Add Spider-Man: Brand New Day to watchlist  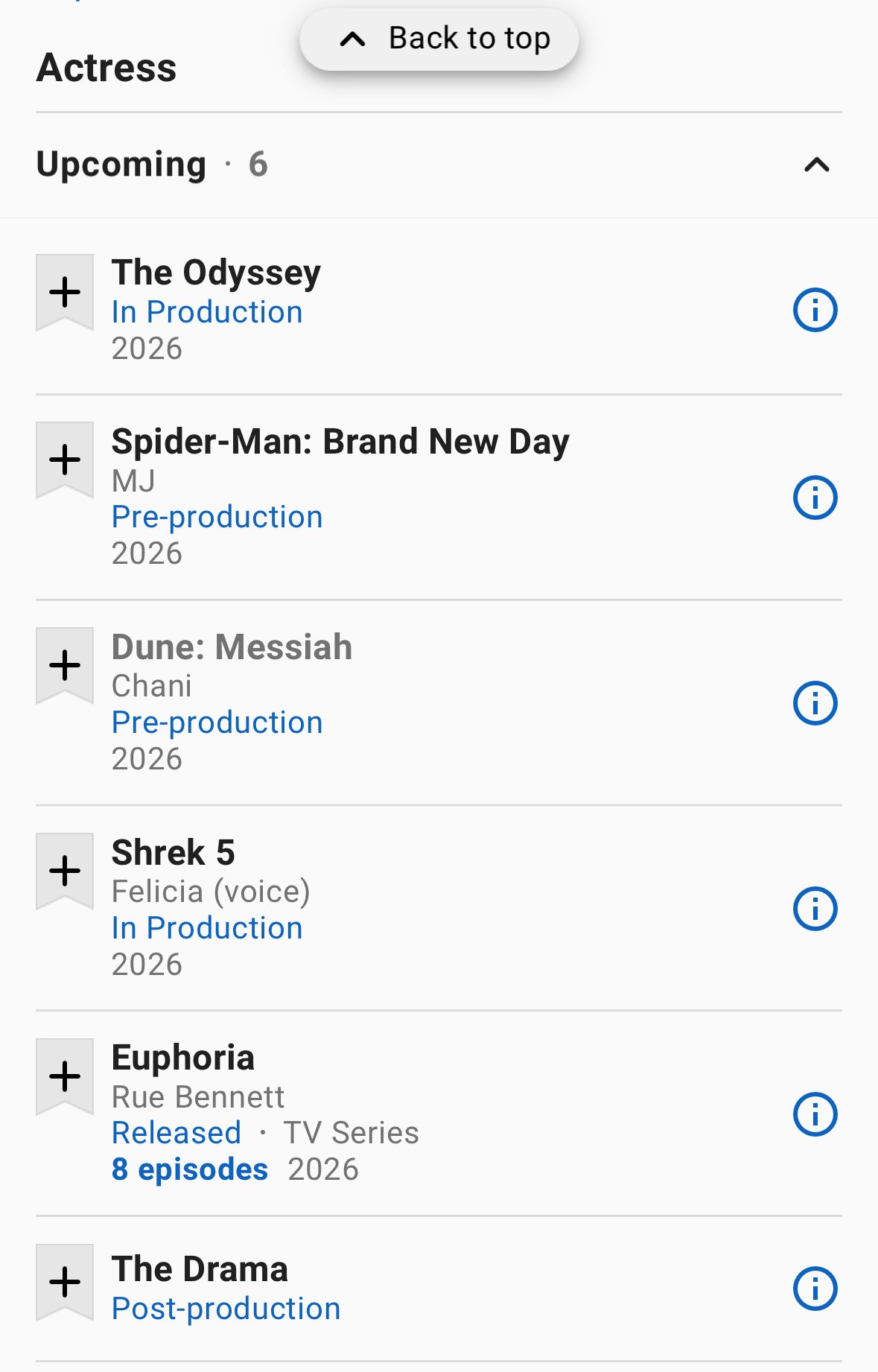65,459
